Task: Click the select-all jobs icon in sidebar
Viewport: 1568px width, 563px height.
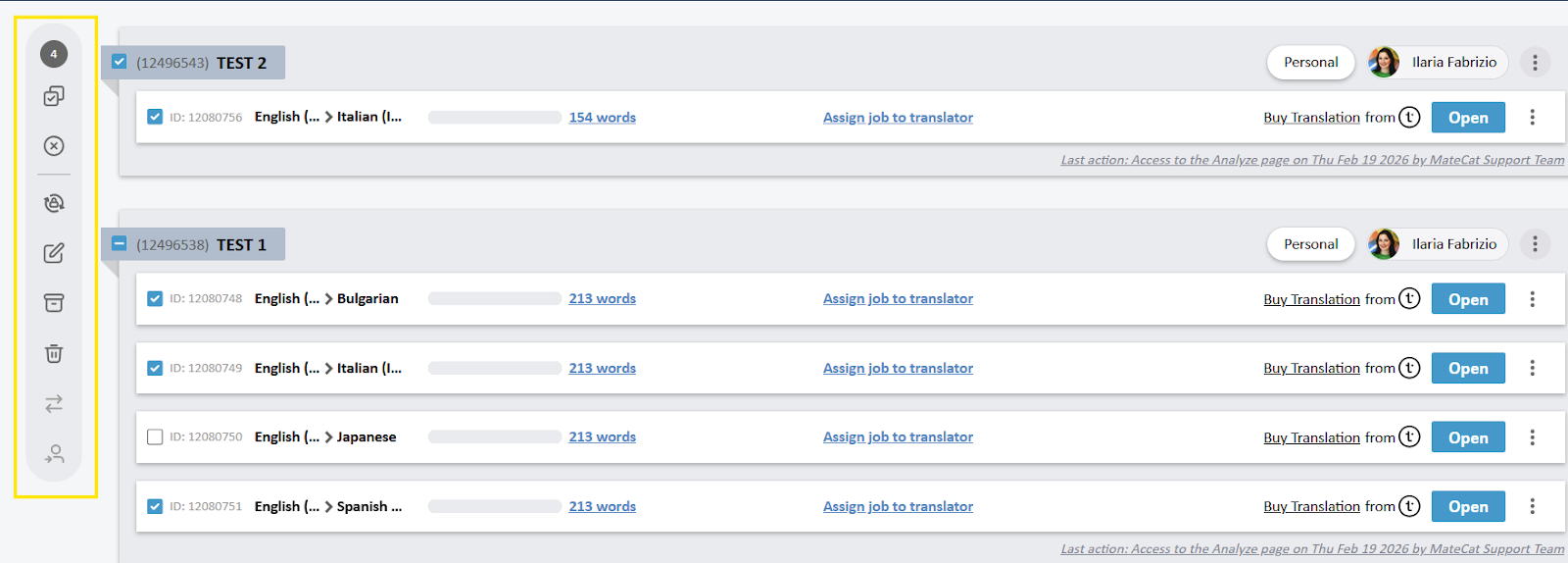Action: coord(54,96)
